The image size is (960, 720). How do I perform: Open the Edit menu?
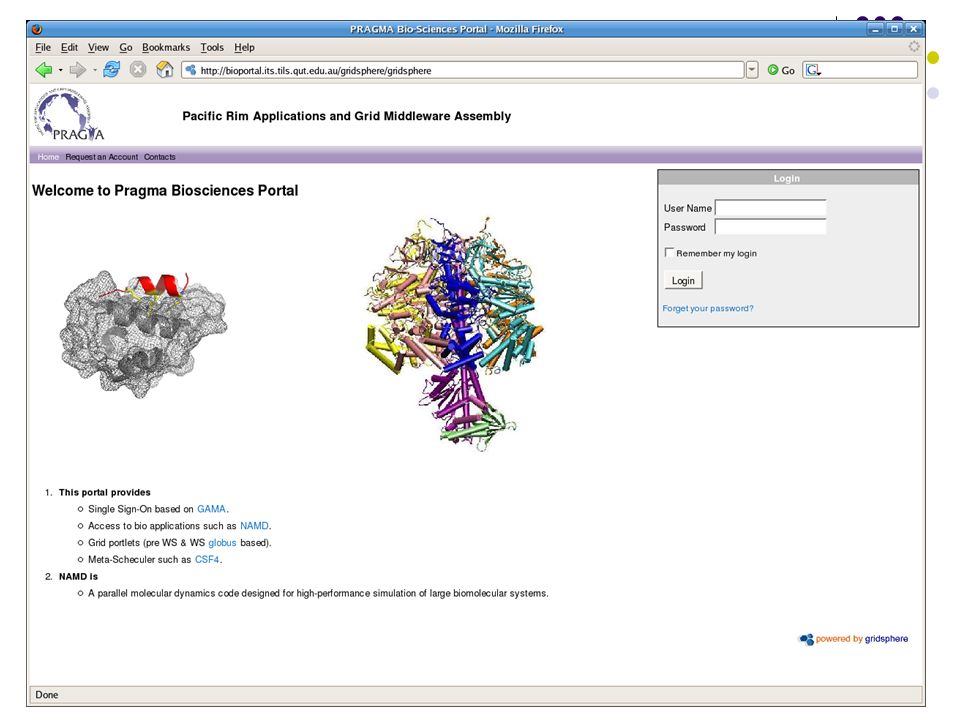[69, 47]
